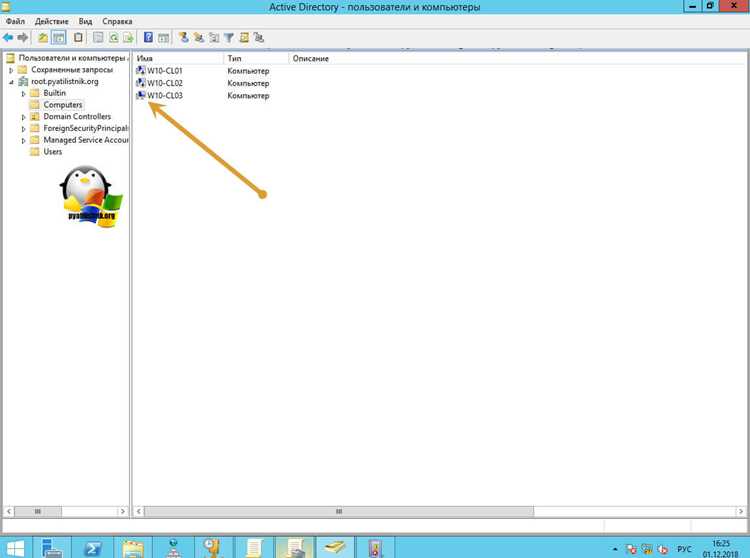Open filter options funnel icon

[229, 38]
